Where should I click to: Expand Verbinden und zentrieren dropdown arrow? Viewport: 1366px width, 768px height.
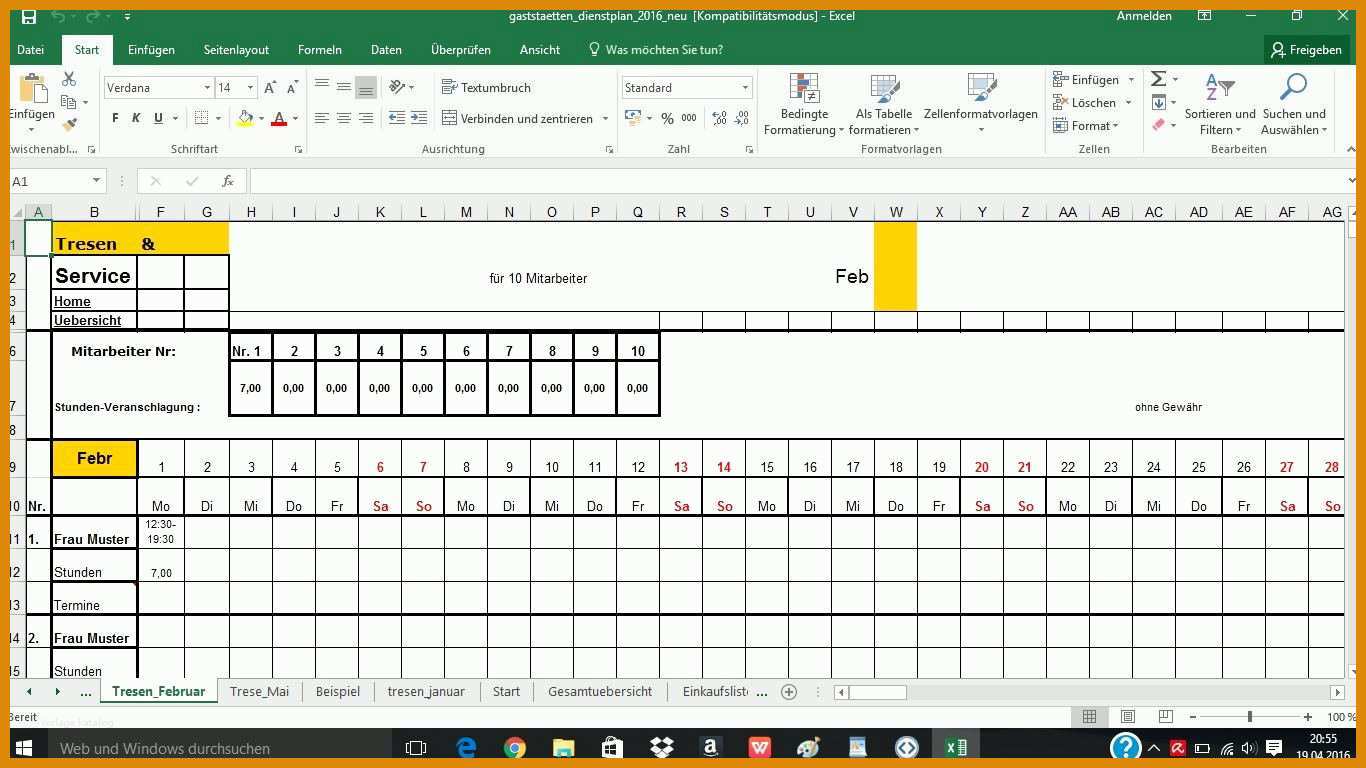(x=605, y=118)
